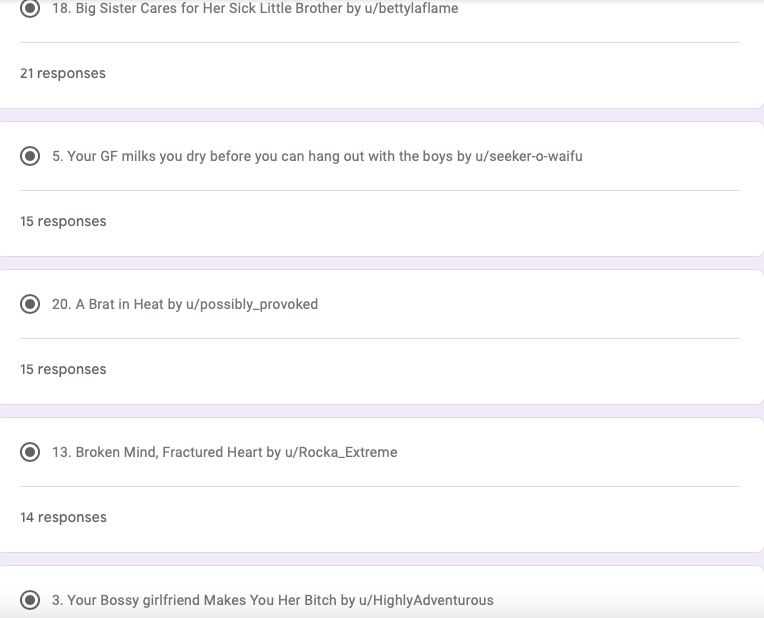Select the radio button for option 18

31,8
